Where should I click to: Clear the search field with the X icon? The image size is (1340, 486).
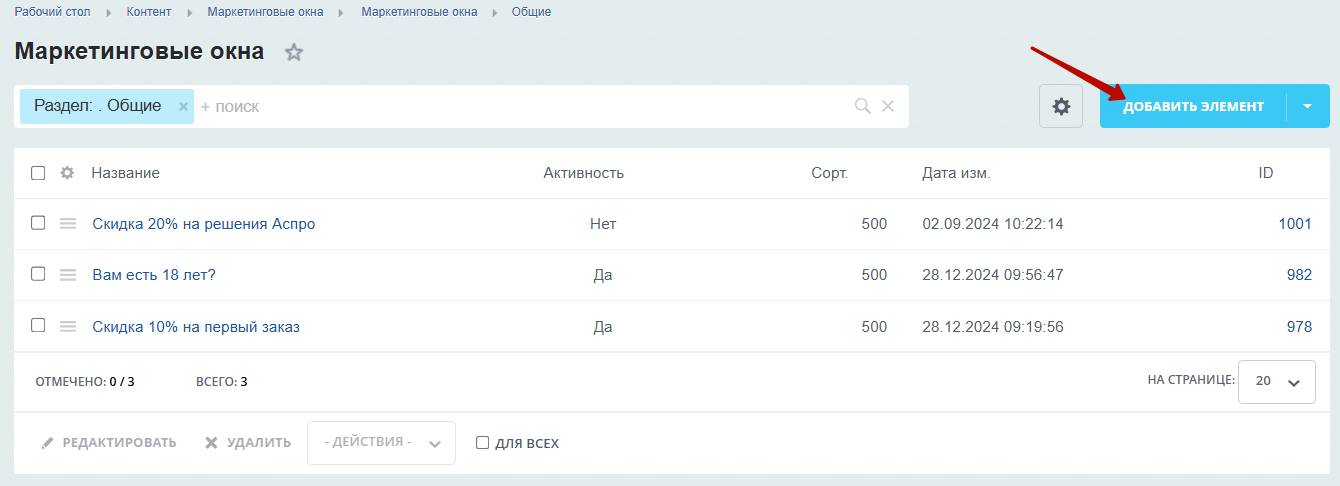(x=887, y=106)
